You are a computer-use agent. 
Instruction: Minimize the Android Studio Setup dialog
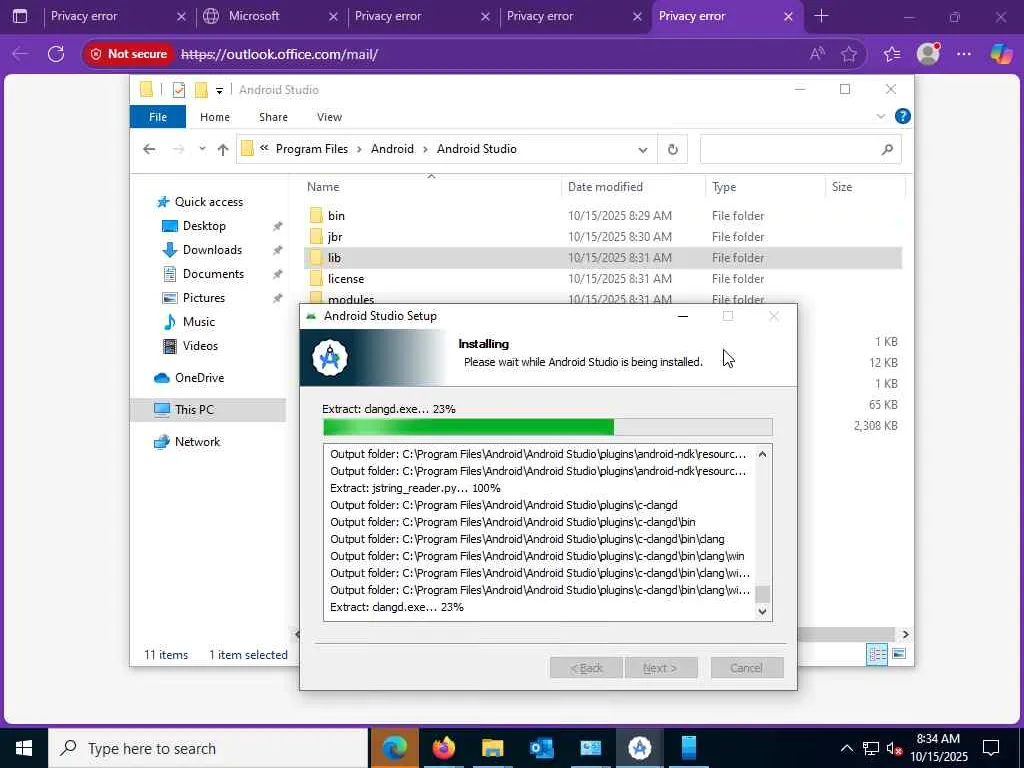(x=683, y=316)
